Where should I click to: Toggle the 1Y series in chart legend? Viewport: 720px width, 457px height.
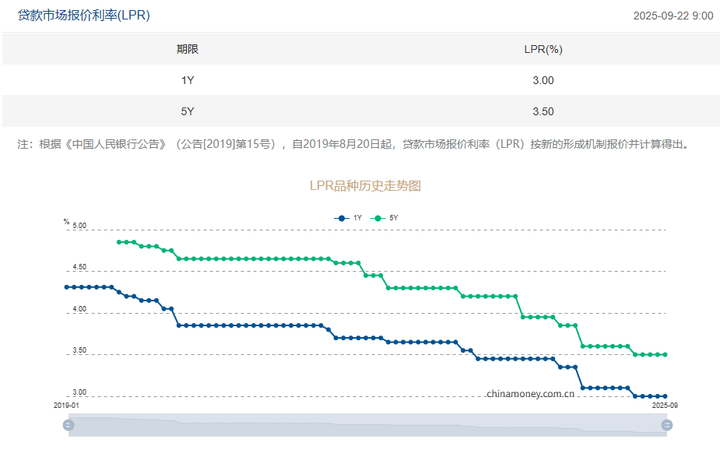[x=349, y=217]
